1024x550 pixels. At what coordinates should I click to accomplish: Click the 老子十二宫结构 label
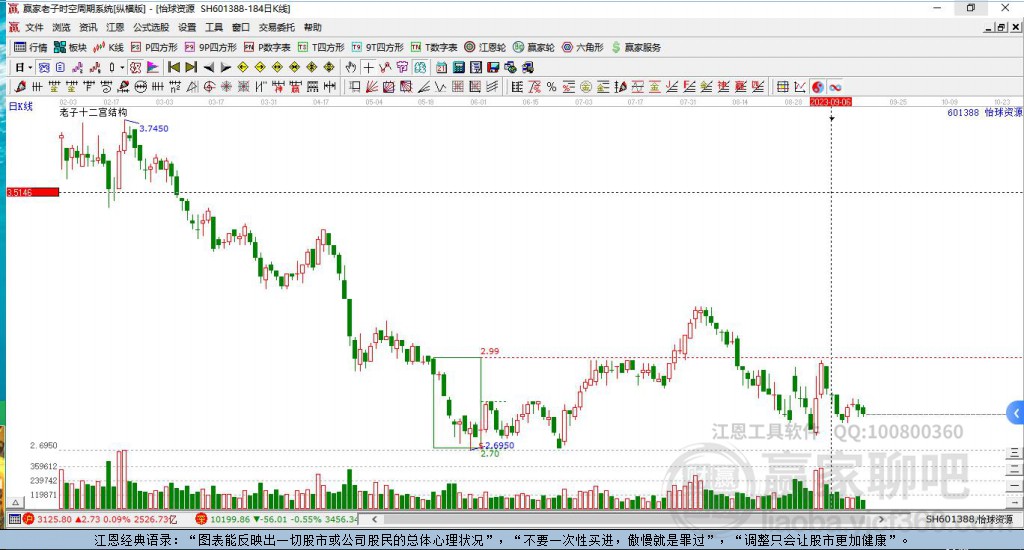93,112
